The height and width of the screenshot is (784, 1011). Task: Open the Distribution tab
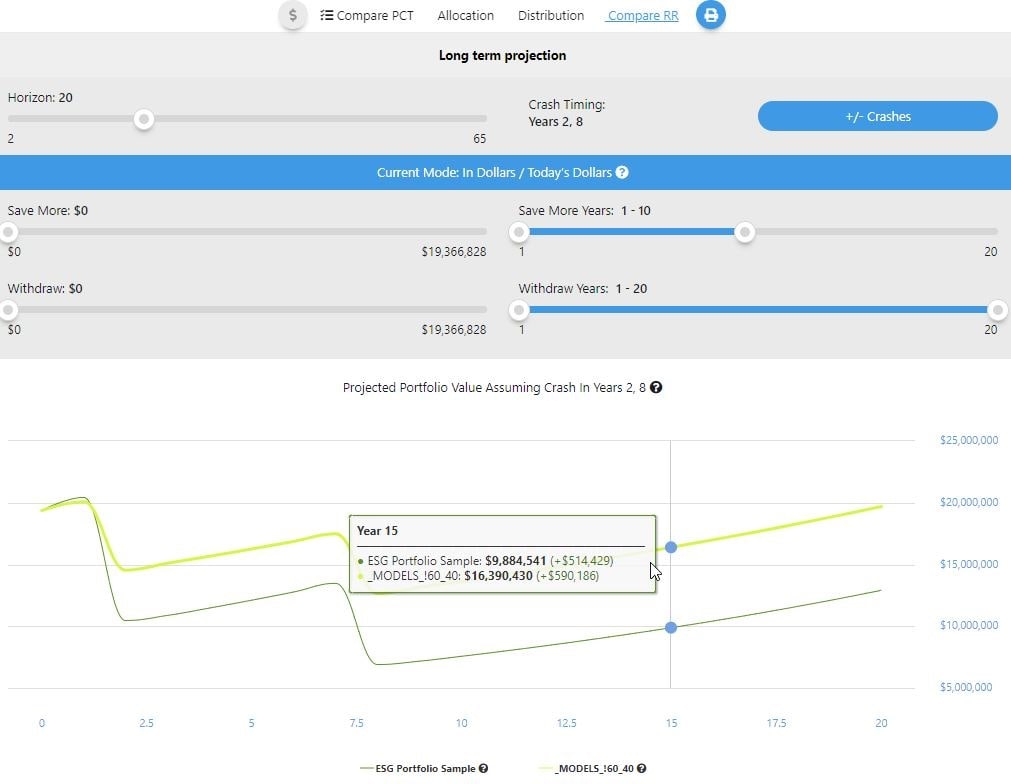[551, 16]
